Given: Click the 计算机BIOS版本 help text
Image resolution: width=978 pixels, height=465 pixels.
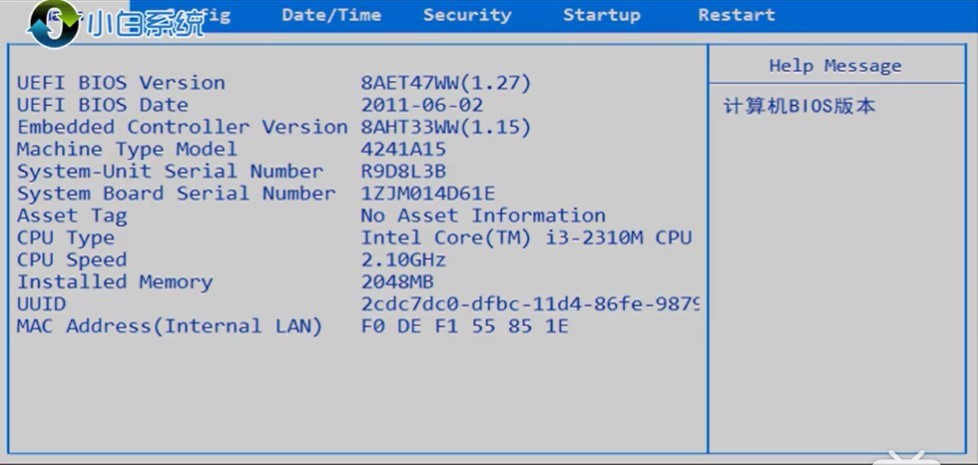Looking at the screenshot, I should tap(800, 106).
